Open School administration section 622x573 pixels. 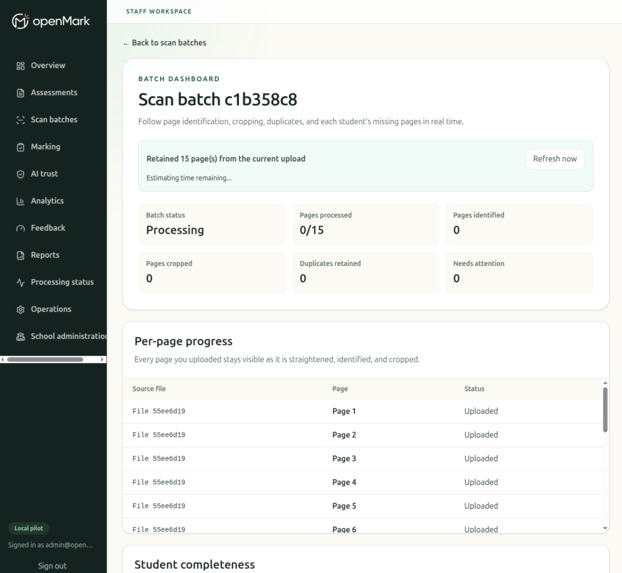(69, 336)
